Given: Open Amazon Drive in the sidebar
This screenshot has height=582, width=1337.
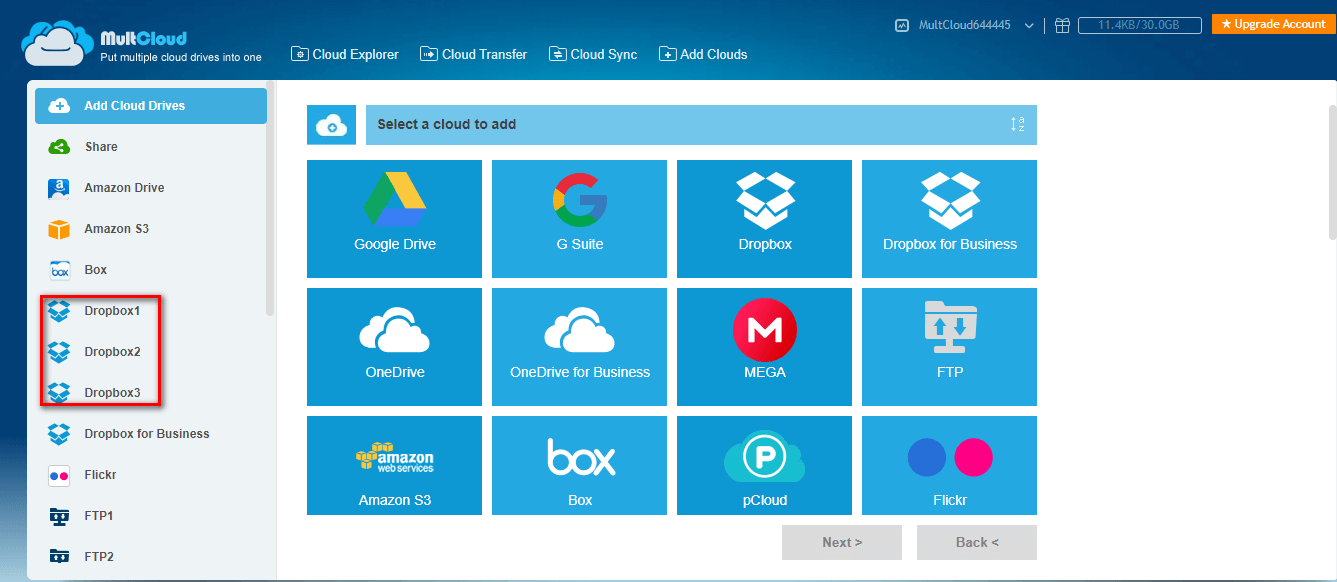Looking at the screenshot, I should 151,188.
